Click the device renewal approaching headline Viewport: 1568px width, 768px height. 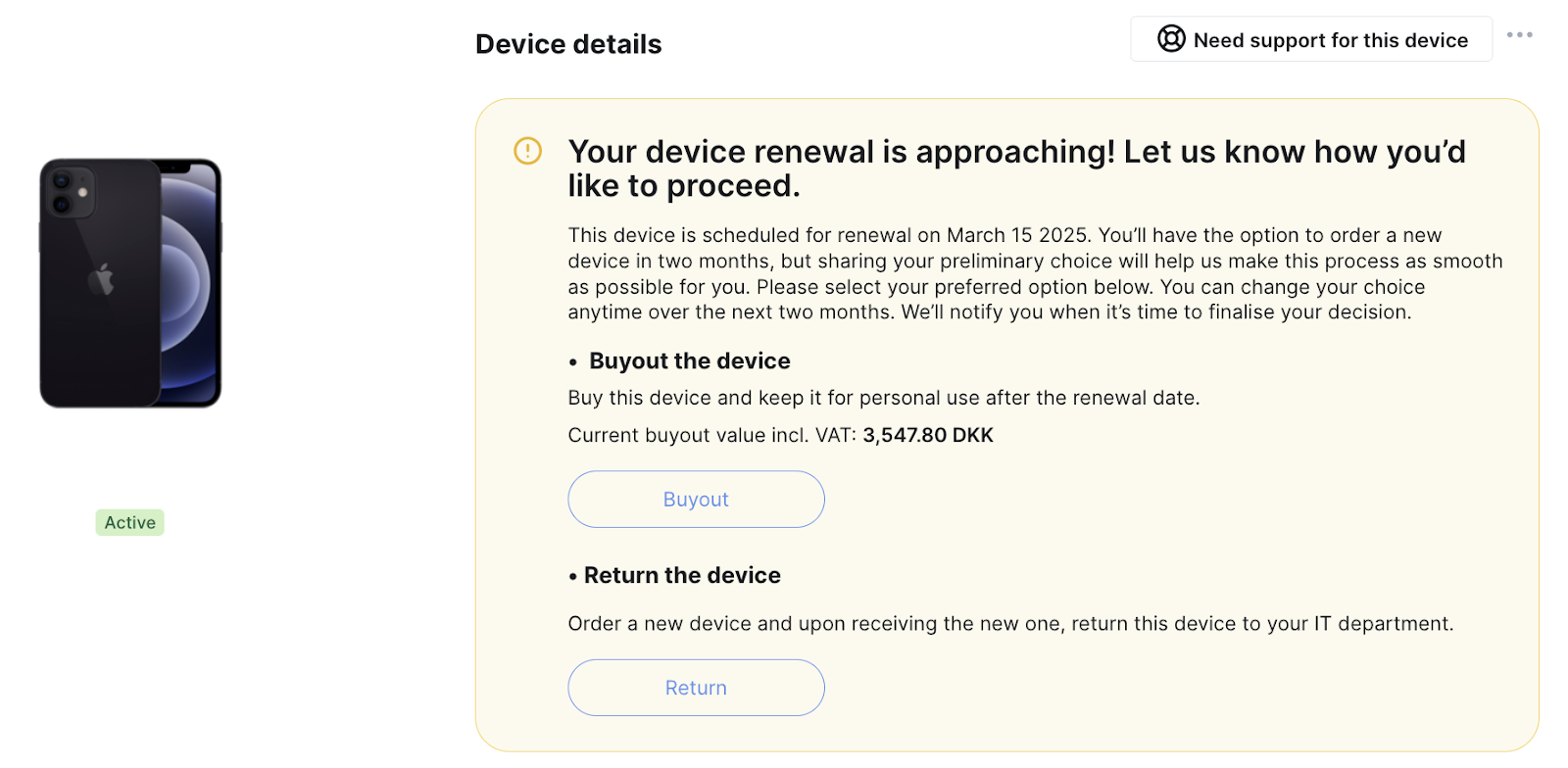(1017, 168)
